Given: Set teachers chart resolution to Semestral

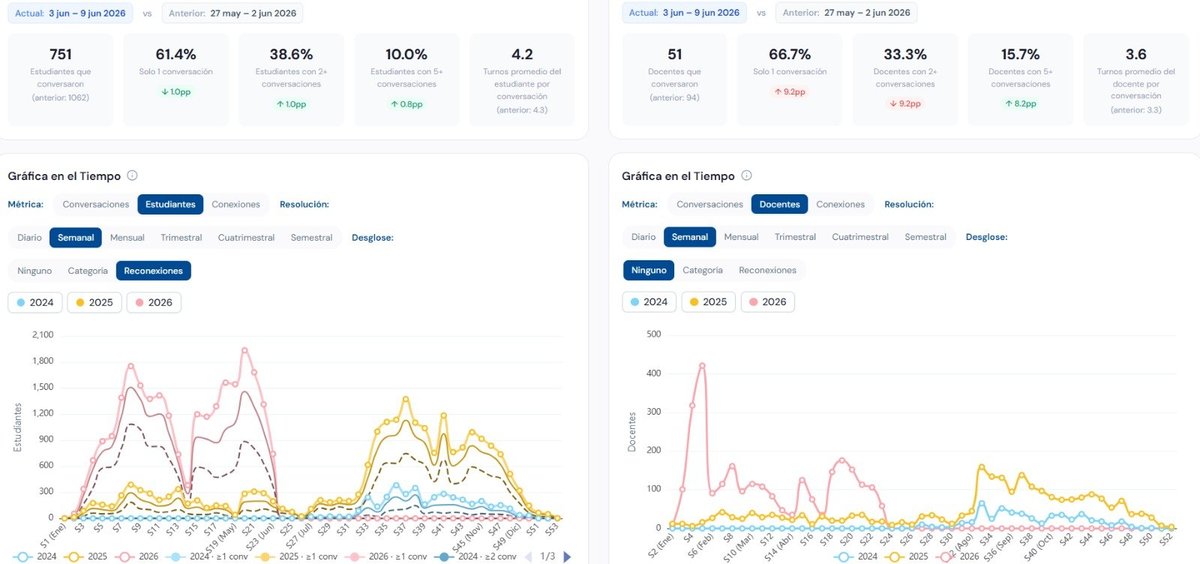Looking at the screenshot, I should [926, 237].
